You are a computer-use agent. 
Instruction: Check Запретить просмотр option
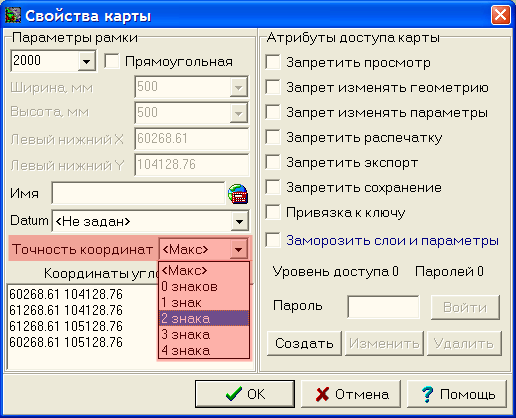[x=273, y=62]
